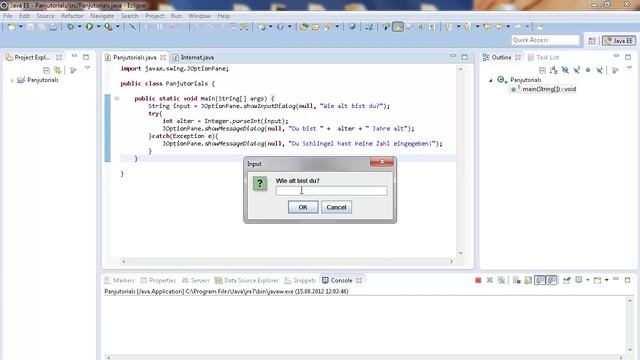Click Cancel in the Input dialog

[336, 207]
